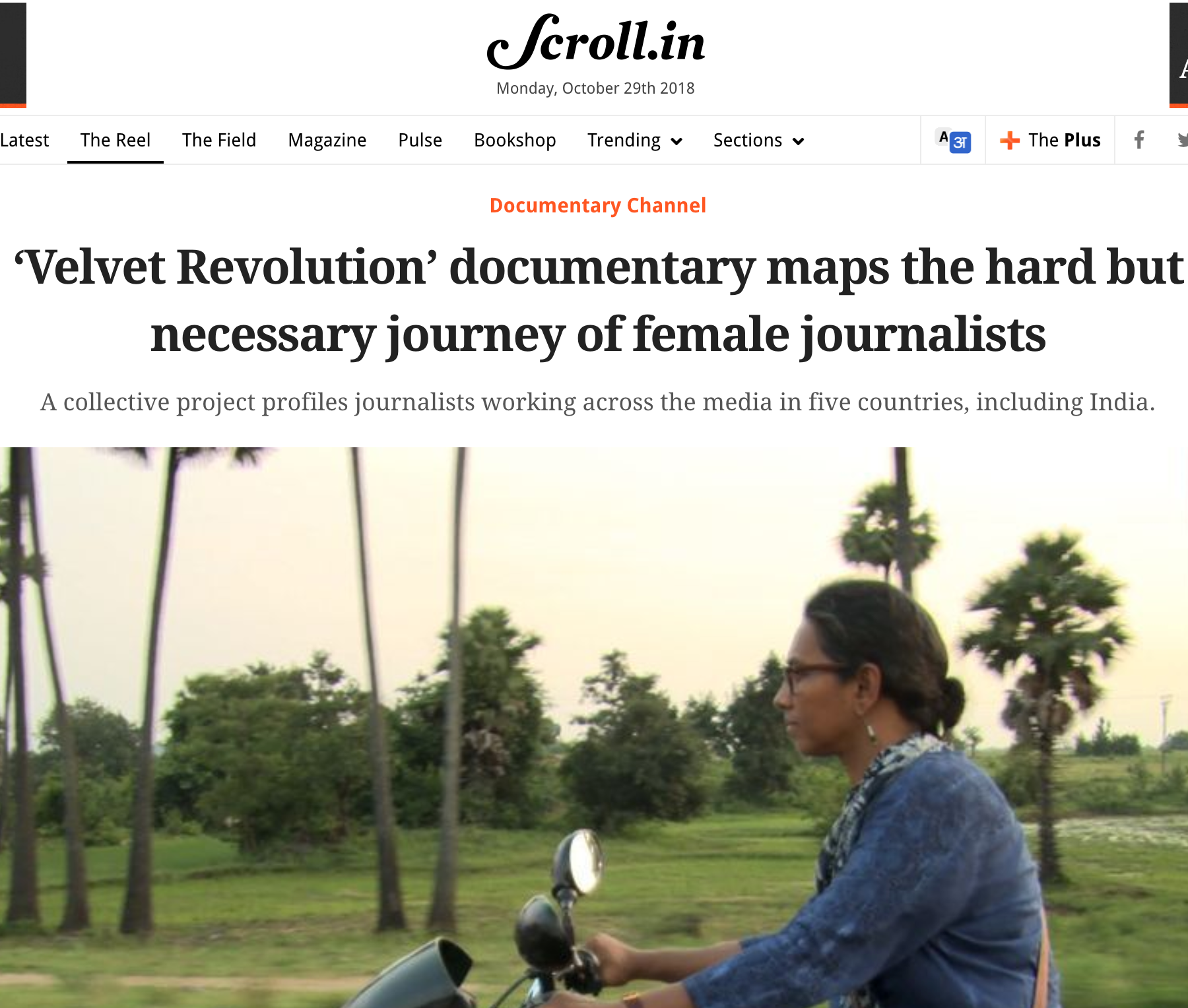Image resolution: width=1188 pixels, height=1008 pixels.
Task: Click the orange plus icon beside The Plus
Action: [1010, 140]
